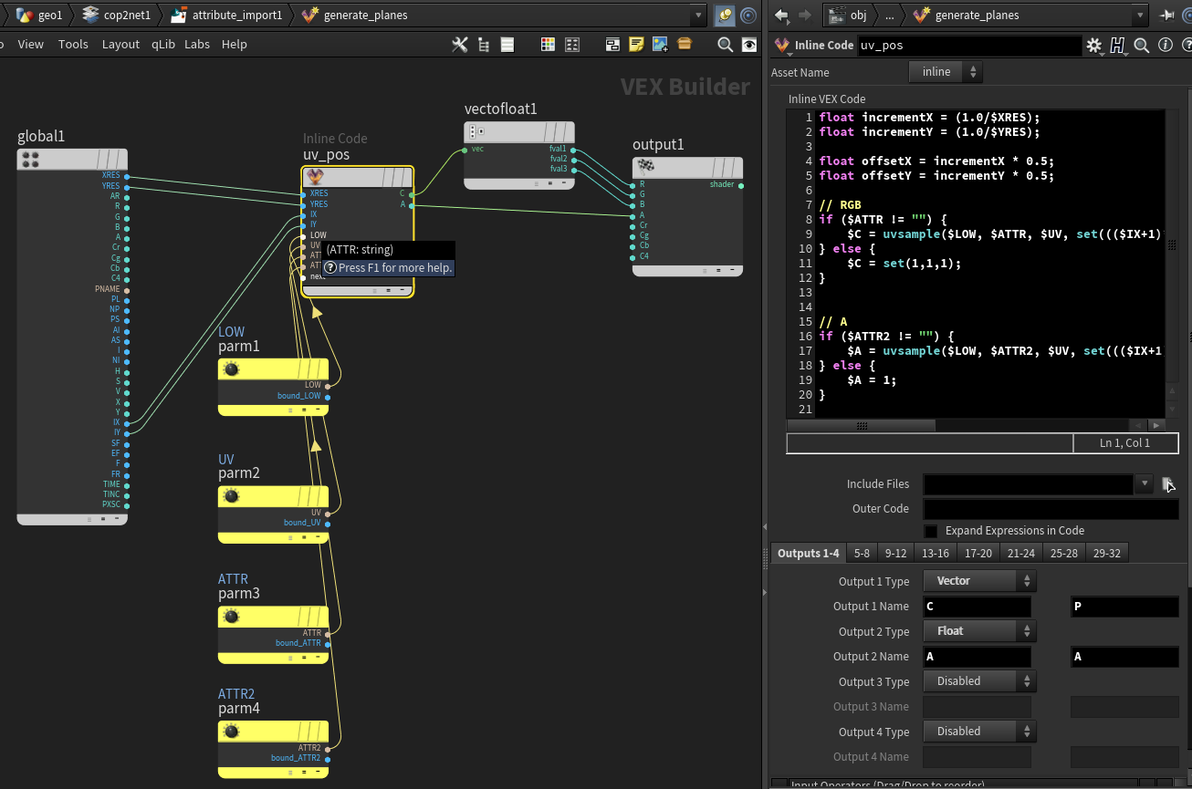Expand the Asset Name inline dropdown
1192x789 pixels.
pyautogui.click(x=945, y=72)
